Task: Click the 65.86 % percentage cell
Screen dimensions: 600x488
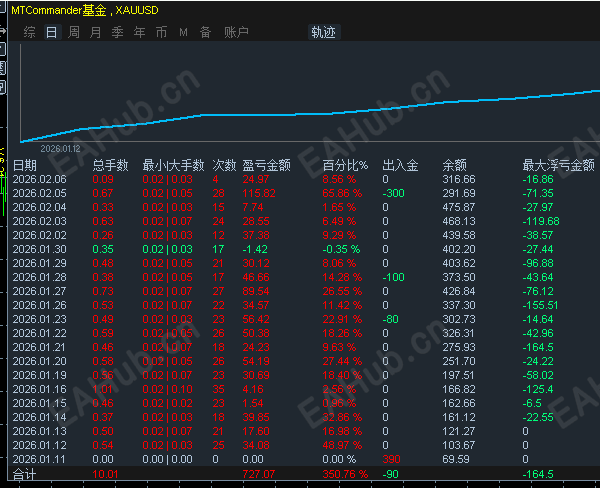Action: tap(342, 193)
